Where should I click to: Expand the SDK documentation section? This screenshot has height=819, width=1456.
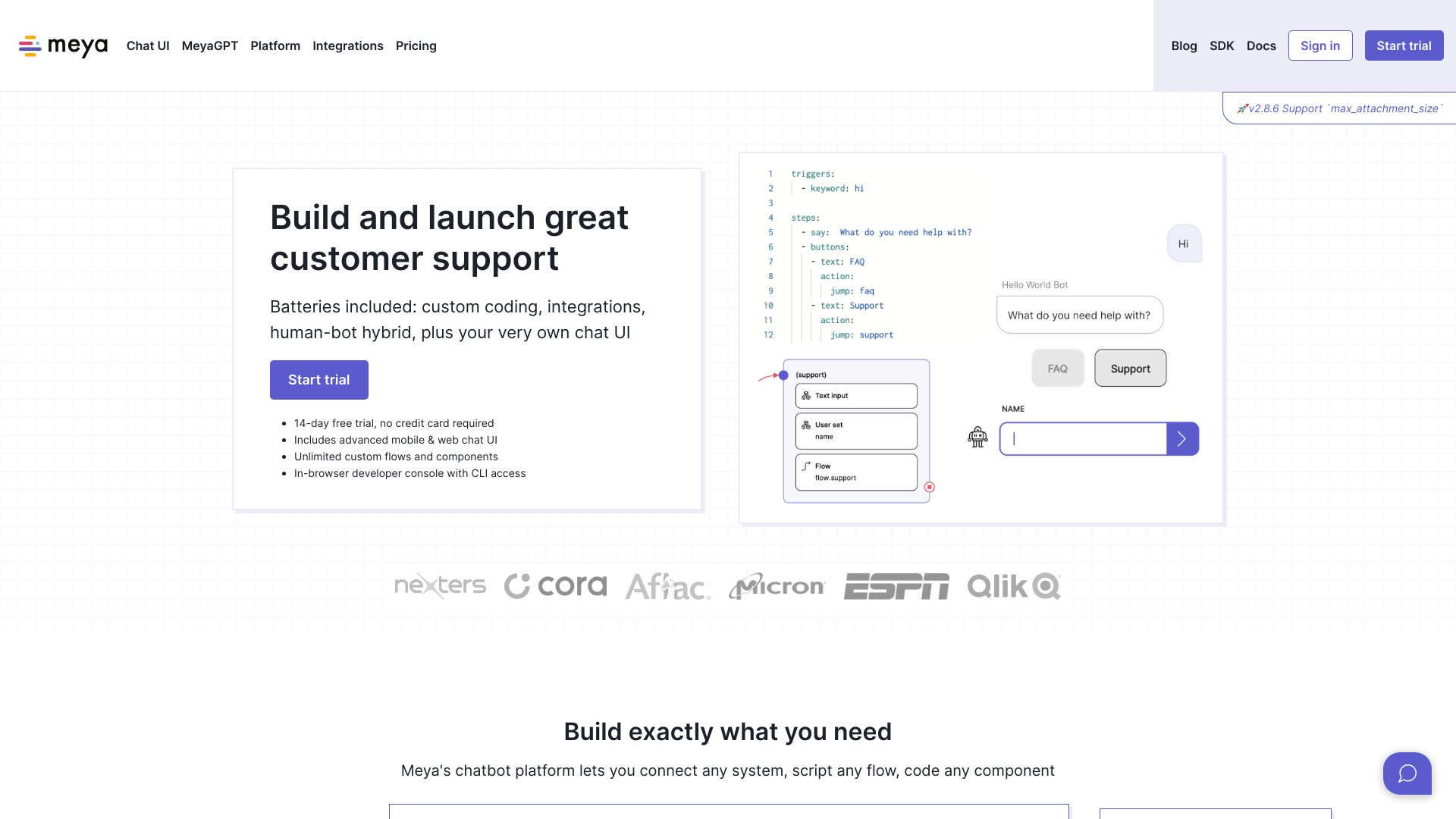tap(1222, 45)
